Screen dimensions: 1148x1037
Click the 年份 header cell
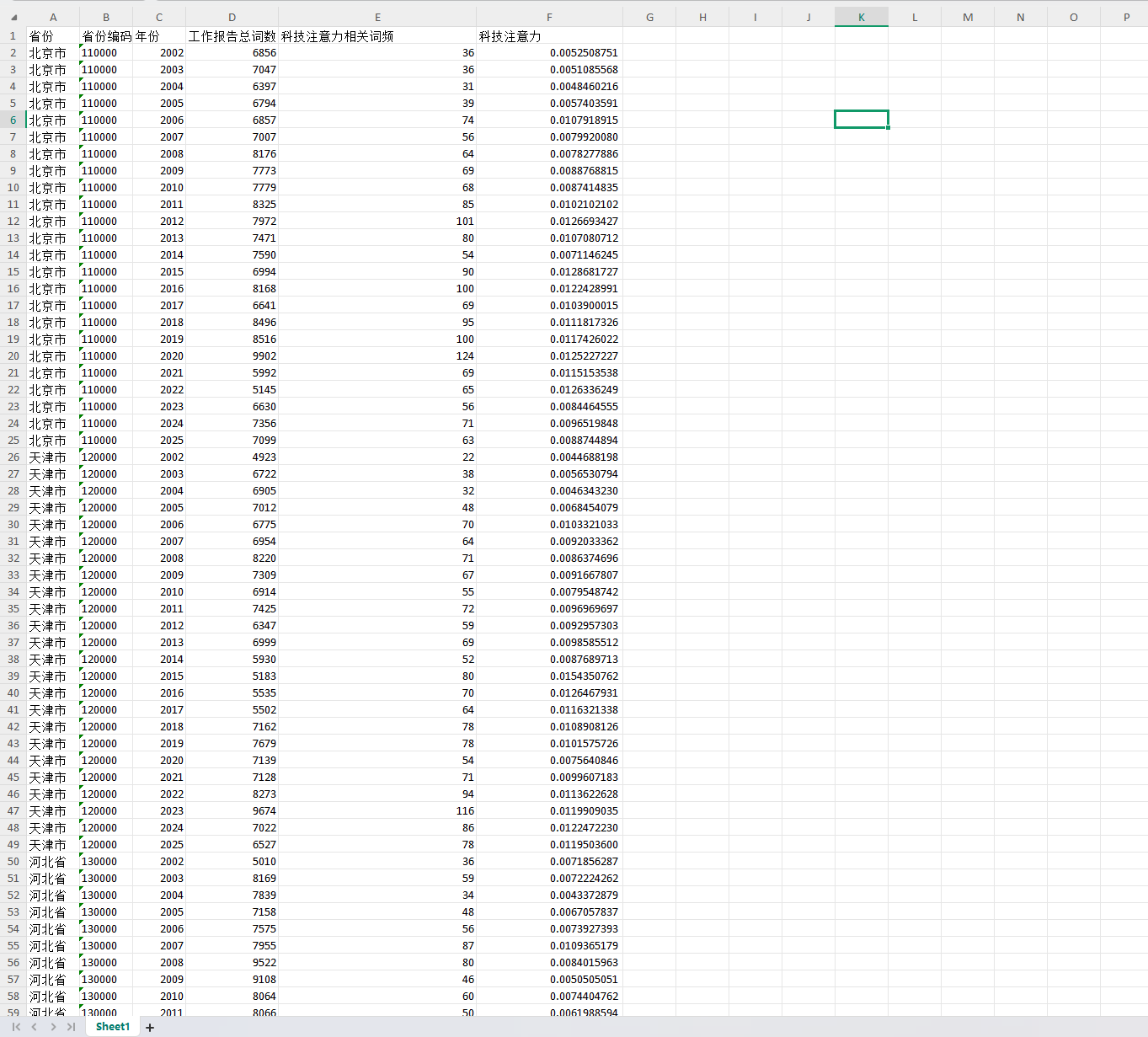tap(159, 36)
